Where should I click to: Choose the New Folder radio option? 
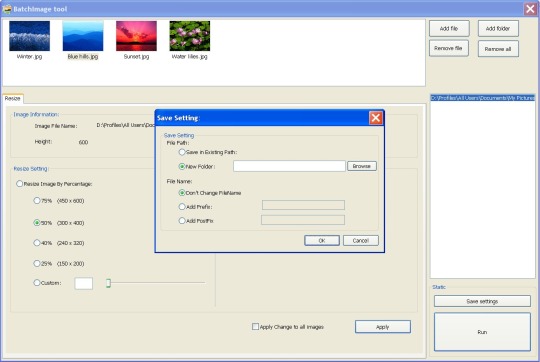point(182,166)
